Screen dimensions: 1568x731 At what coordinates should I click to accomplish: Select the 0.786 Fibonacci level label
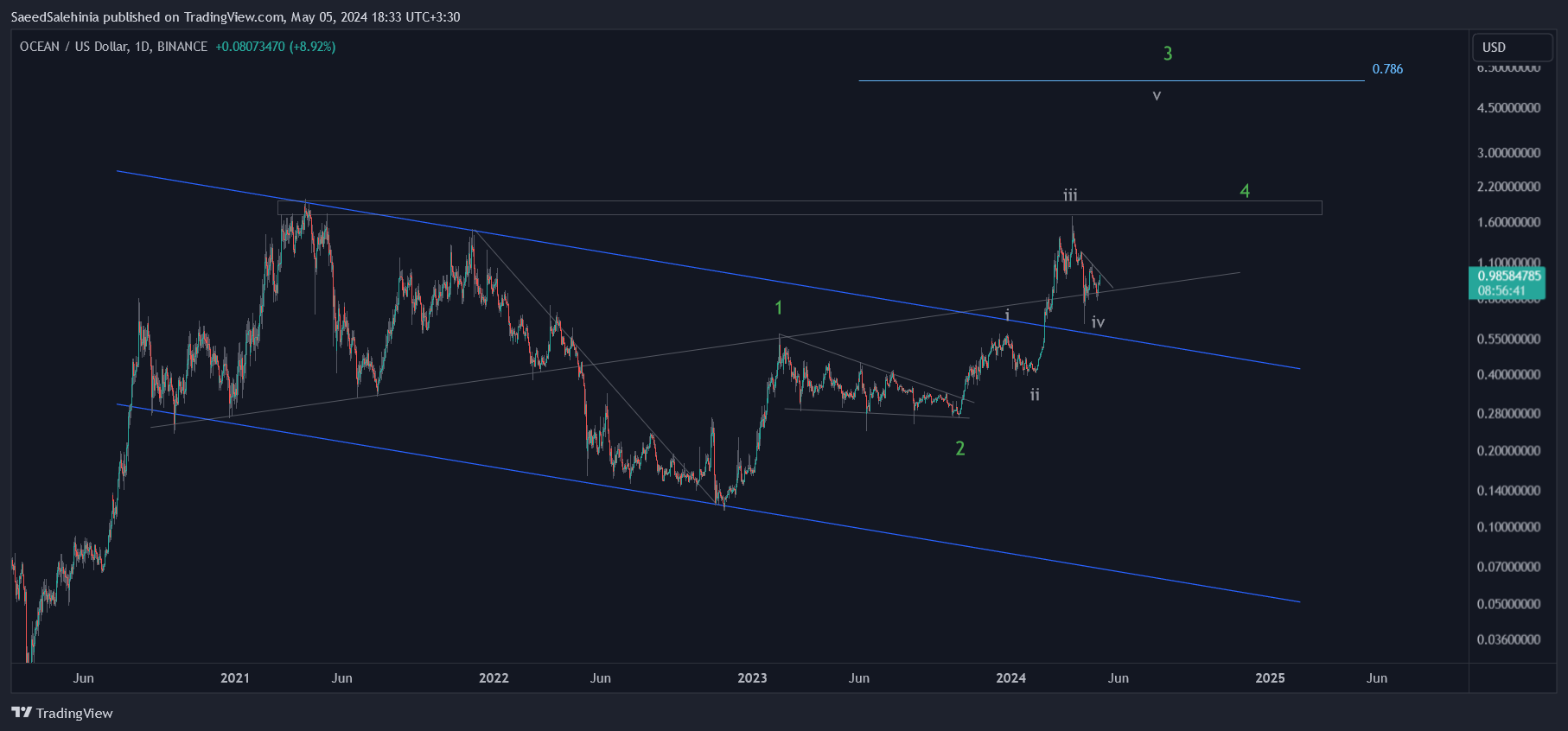point(1387,69)
